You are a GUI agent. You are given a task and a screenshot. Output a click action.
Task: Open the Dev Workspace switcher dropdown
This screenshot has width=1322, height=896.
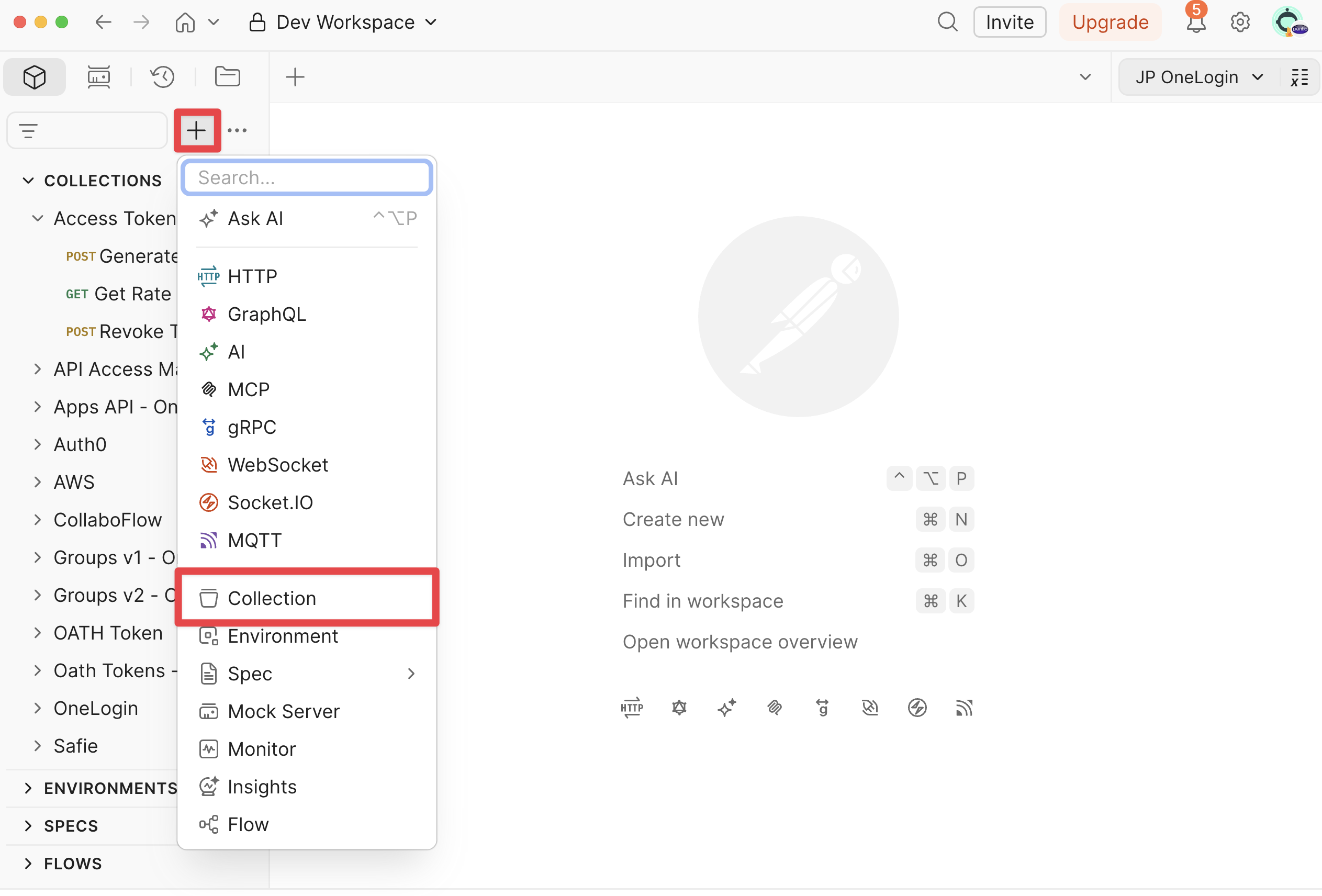tap(343, 22)
